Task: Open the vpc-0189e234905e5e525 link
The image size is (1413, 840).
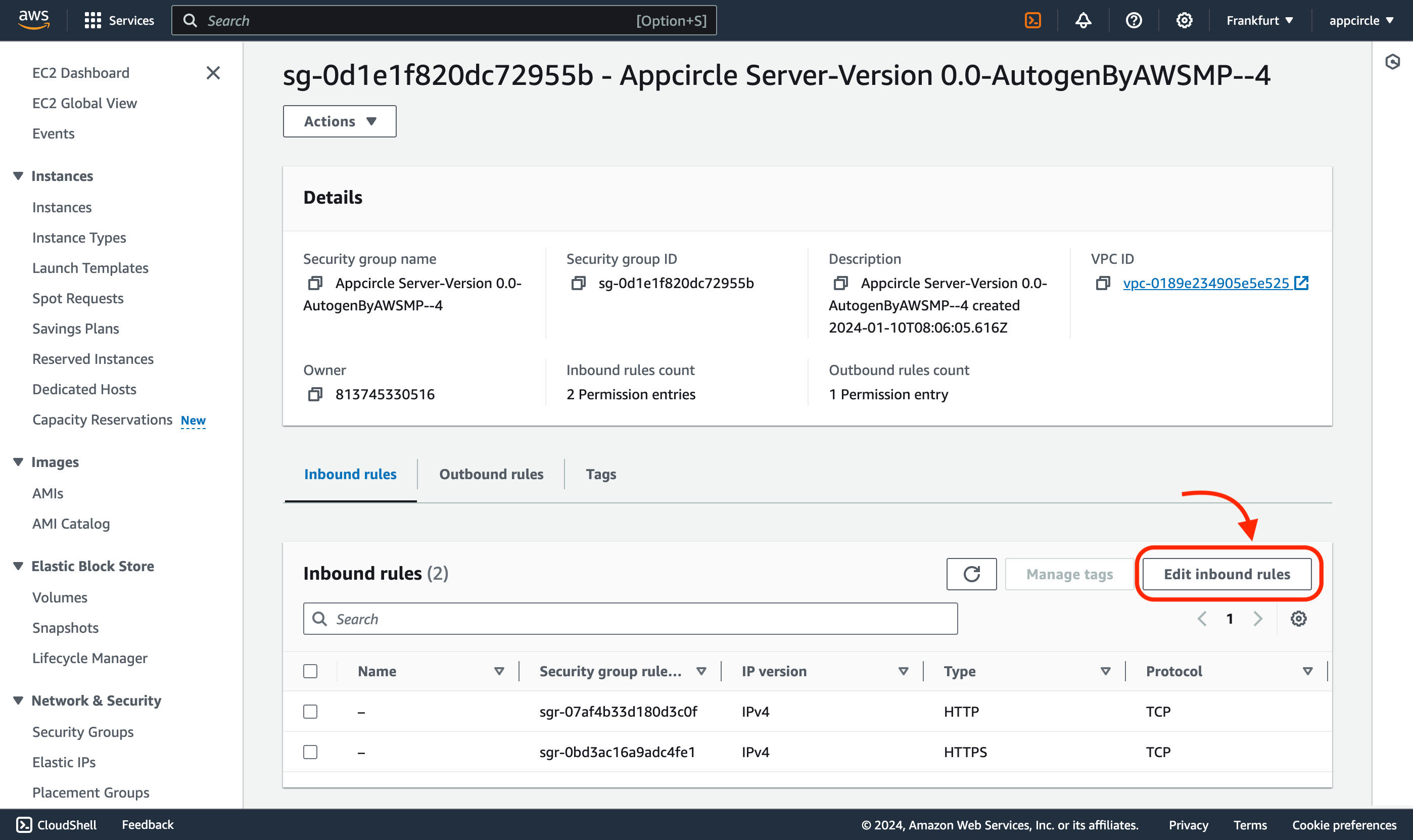Action: [1206, 283]
